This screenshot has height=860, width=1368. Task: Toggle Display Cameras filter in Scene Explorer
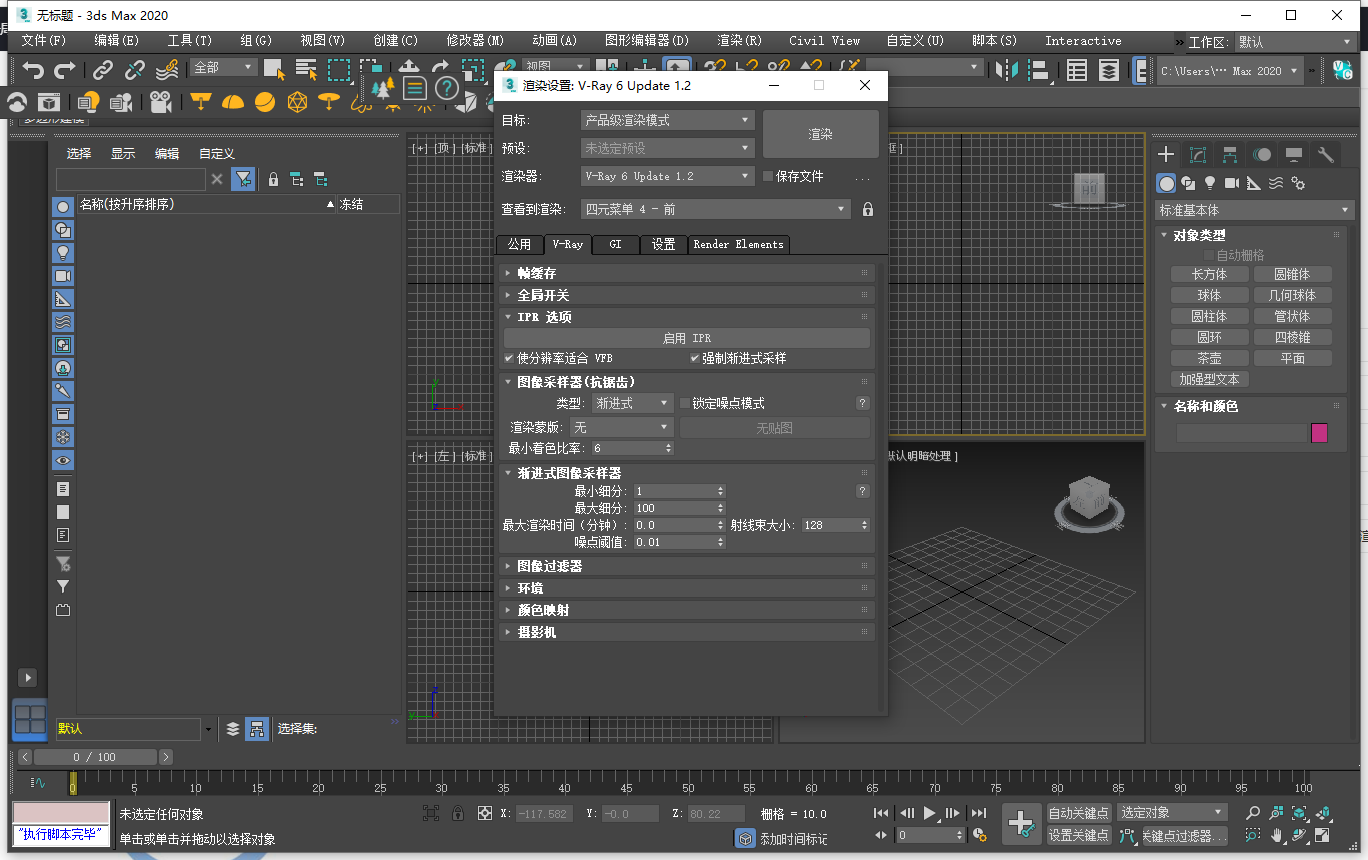[x=63, y=275]
